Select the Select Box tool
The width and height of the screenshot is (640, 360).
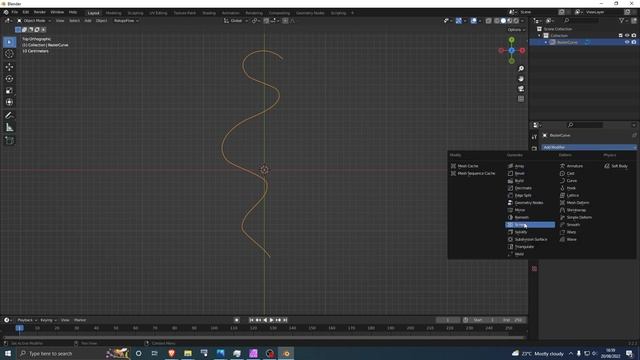9,42
